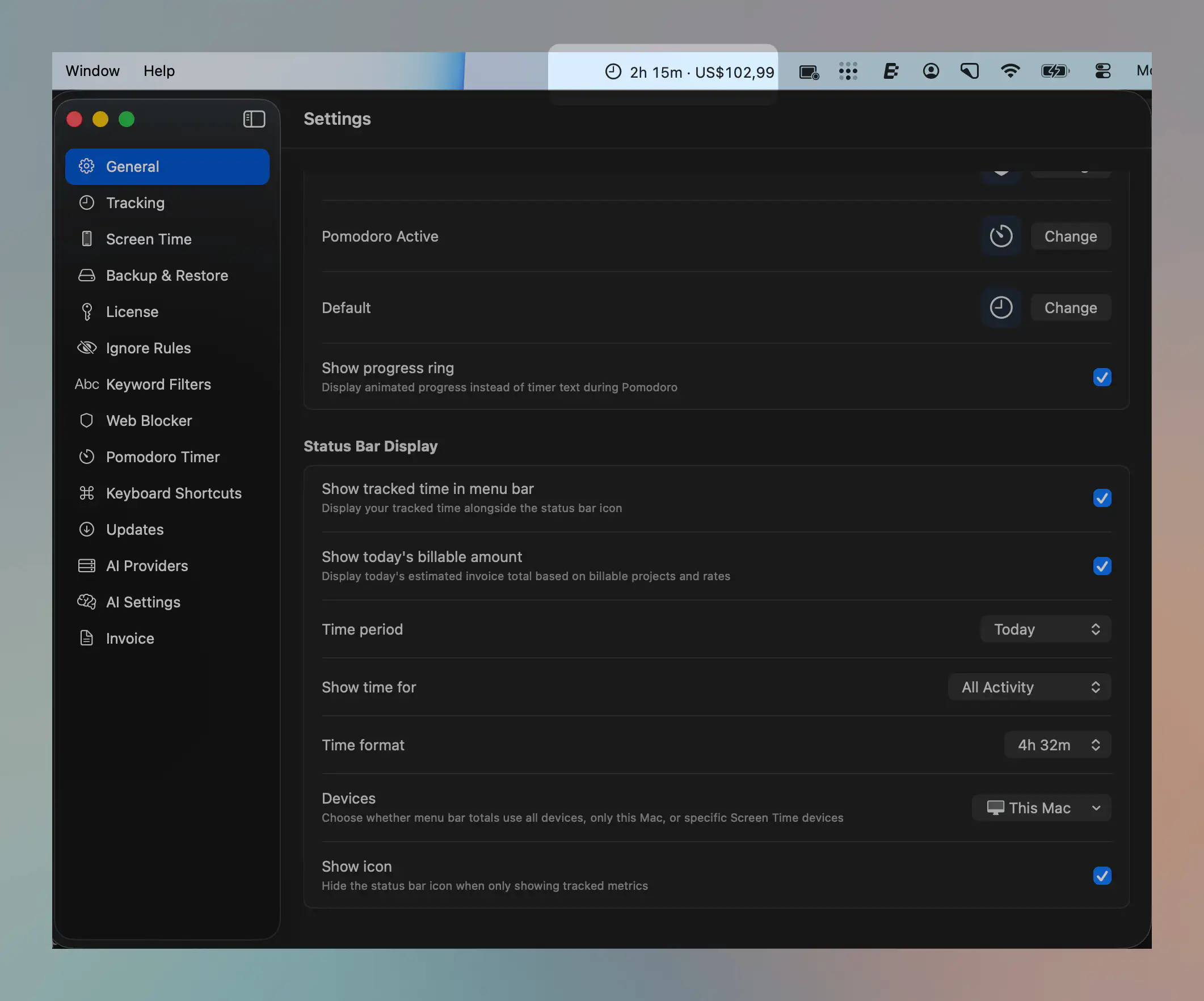The image size is (1204, 1001).
Task: Click the battery charging status icon
Action: click(x=1055, y=71)
